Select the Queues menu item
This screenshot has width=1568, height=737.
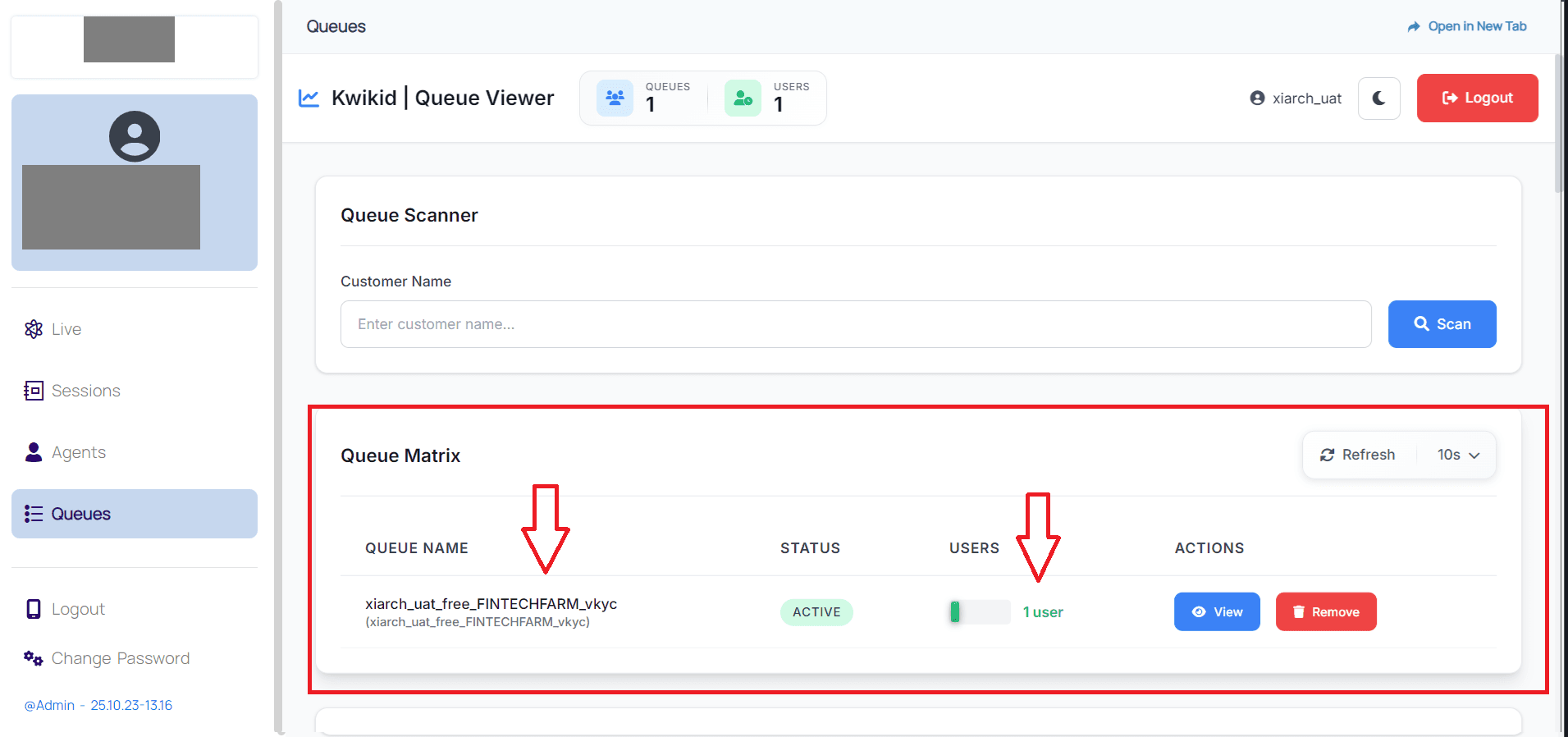coord(80,514)
